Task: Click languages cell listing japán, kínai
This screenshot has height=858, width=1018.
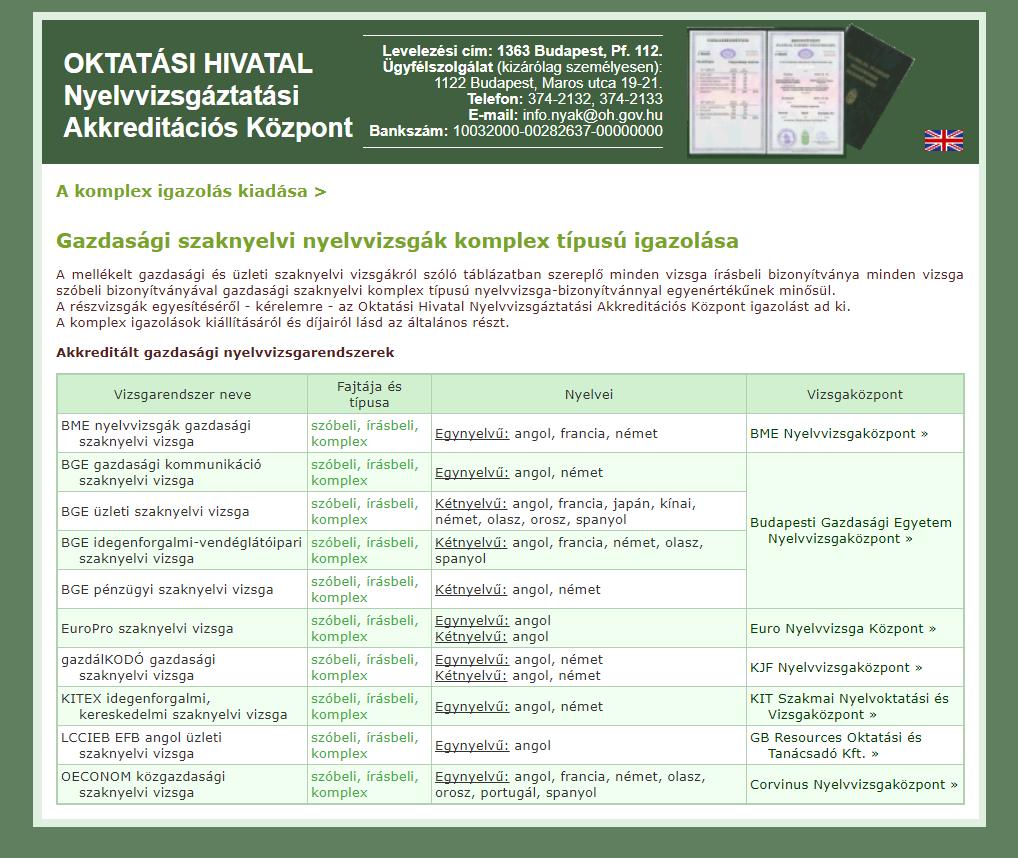Action: pos(589,511)
